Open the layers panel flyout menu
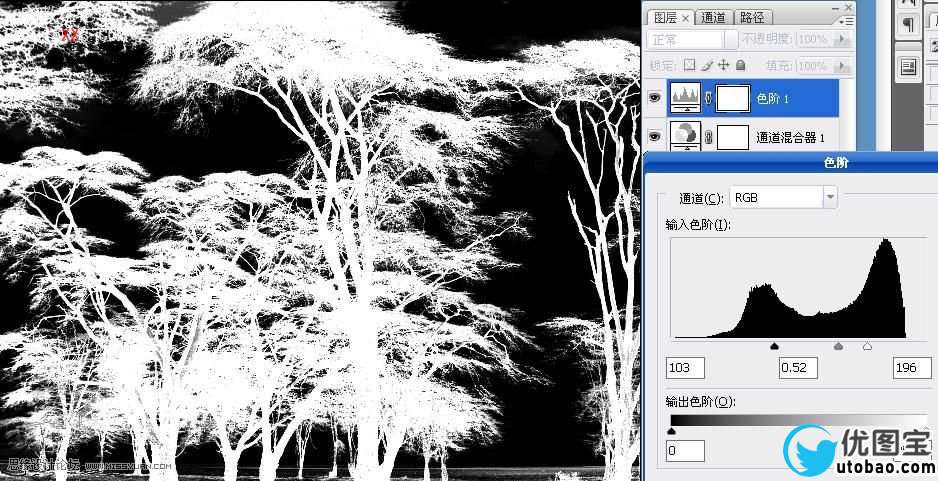938x481 pixels. [x=846, y=21]
